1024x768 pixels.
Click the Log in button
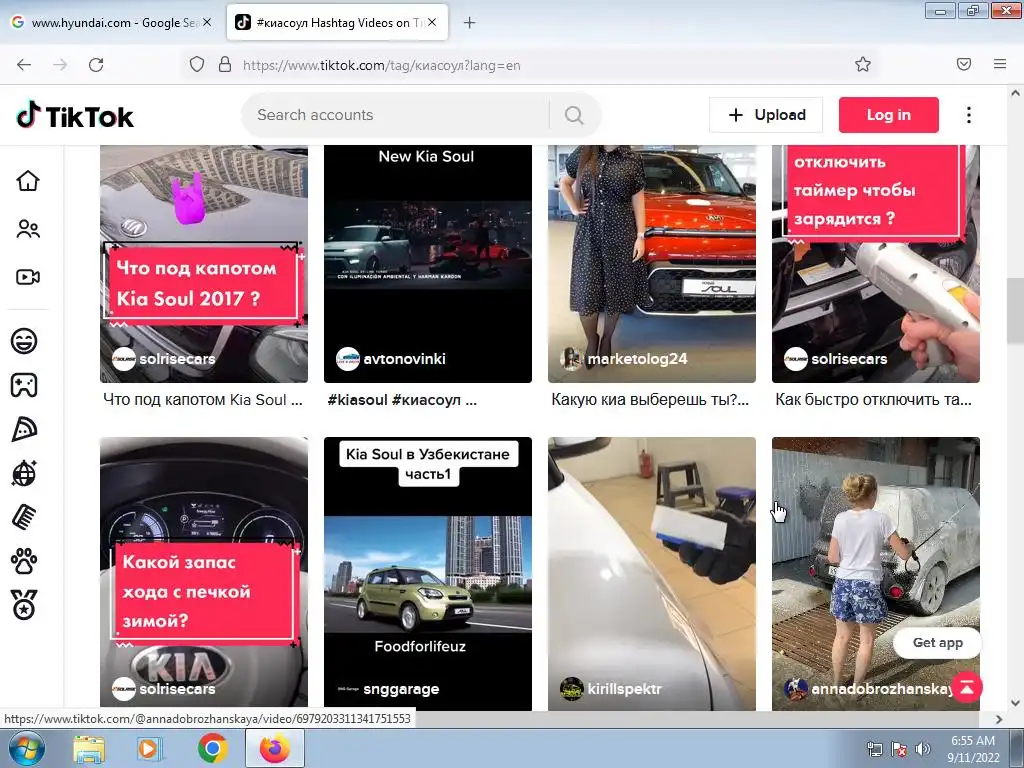pyautogui.click(x=889, y=115)
